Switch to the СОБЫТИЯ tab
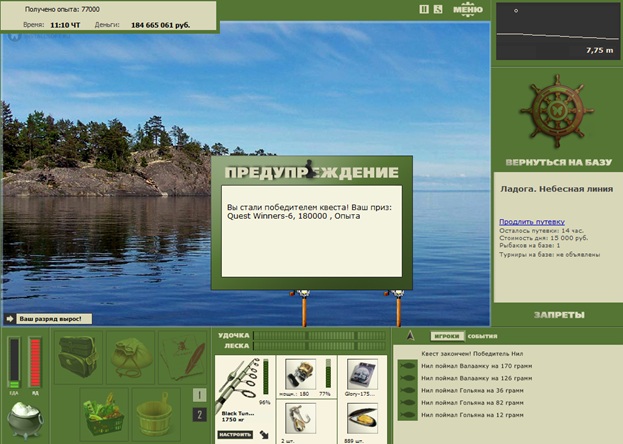This screenshot has width=623, height=444. click(482, 336)
